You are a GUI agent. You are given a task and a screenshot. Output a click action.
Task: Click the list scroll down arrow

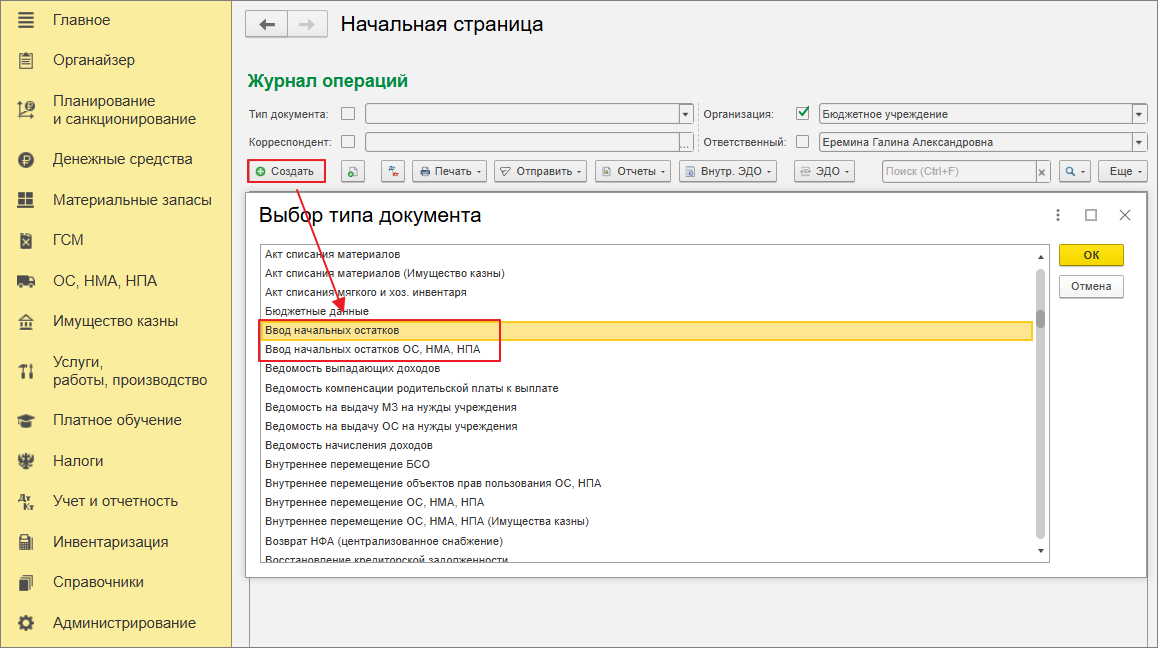[1041, 551]
